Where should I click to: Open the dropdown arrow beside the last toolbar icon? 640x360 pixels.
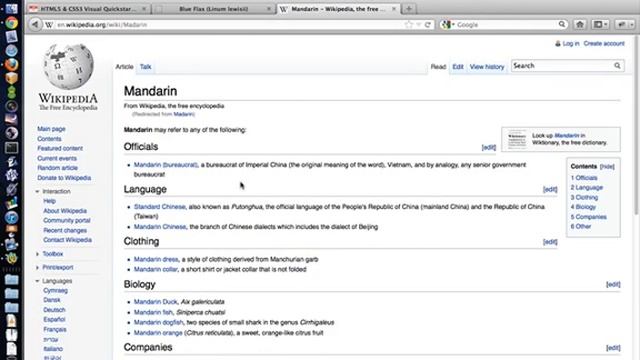[x=631, y=24]
